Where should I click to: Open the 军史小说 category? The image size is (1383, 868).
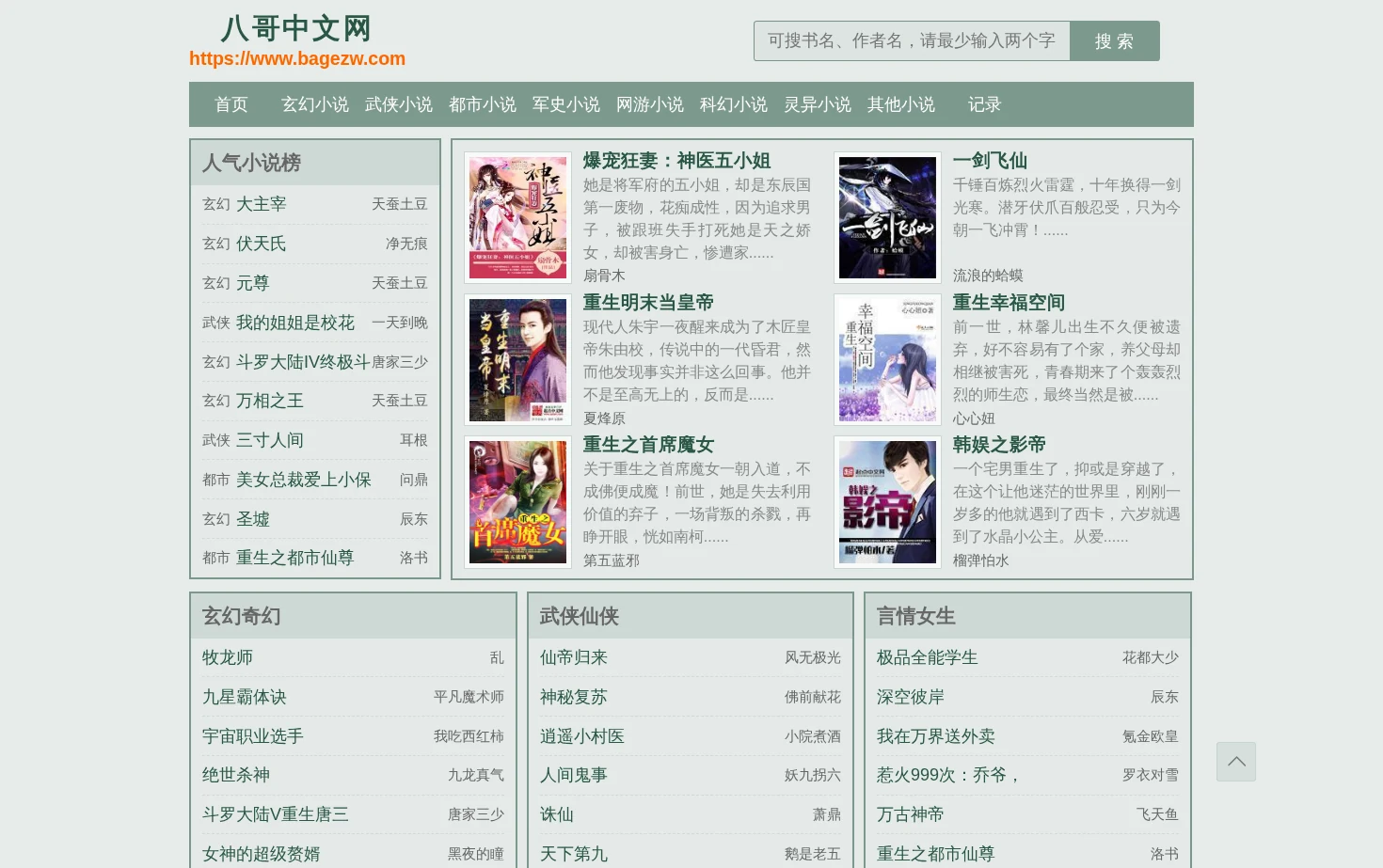(566, 104)
